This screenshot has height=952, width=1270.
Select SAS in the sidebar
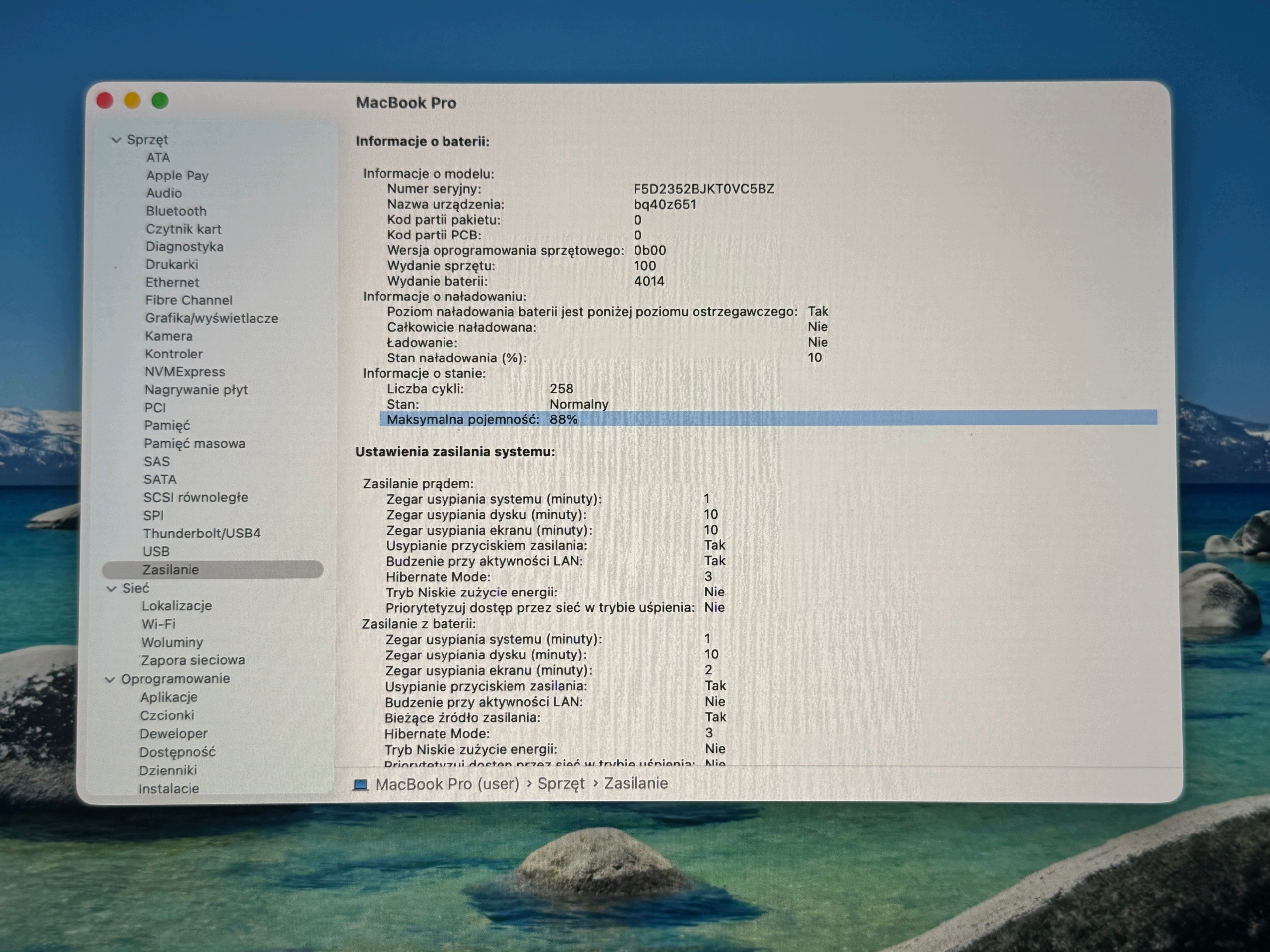click(x=157, y=461)
